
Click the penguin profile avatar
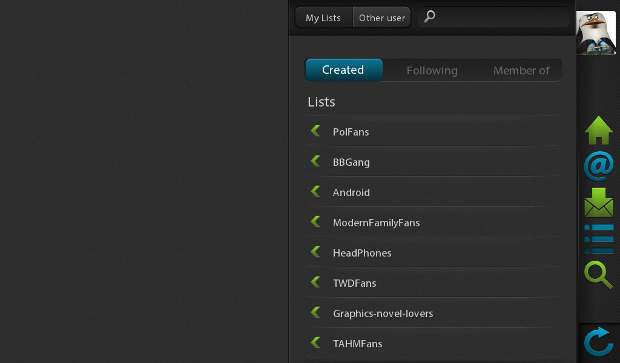pos(596,32)
